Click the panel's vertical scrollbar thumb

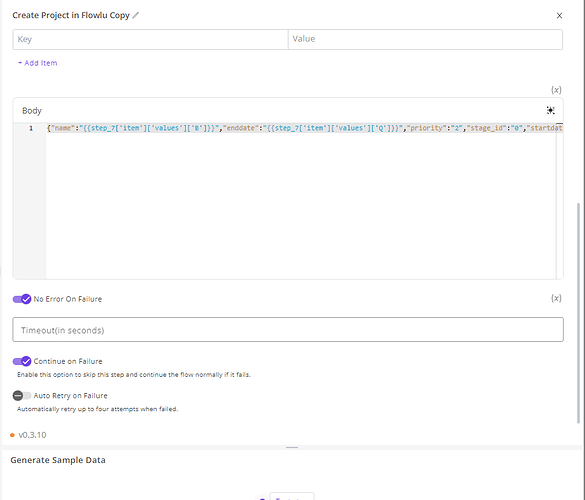578,313
